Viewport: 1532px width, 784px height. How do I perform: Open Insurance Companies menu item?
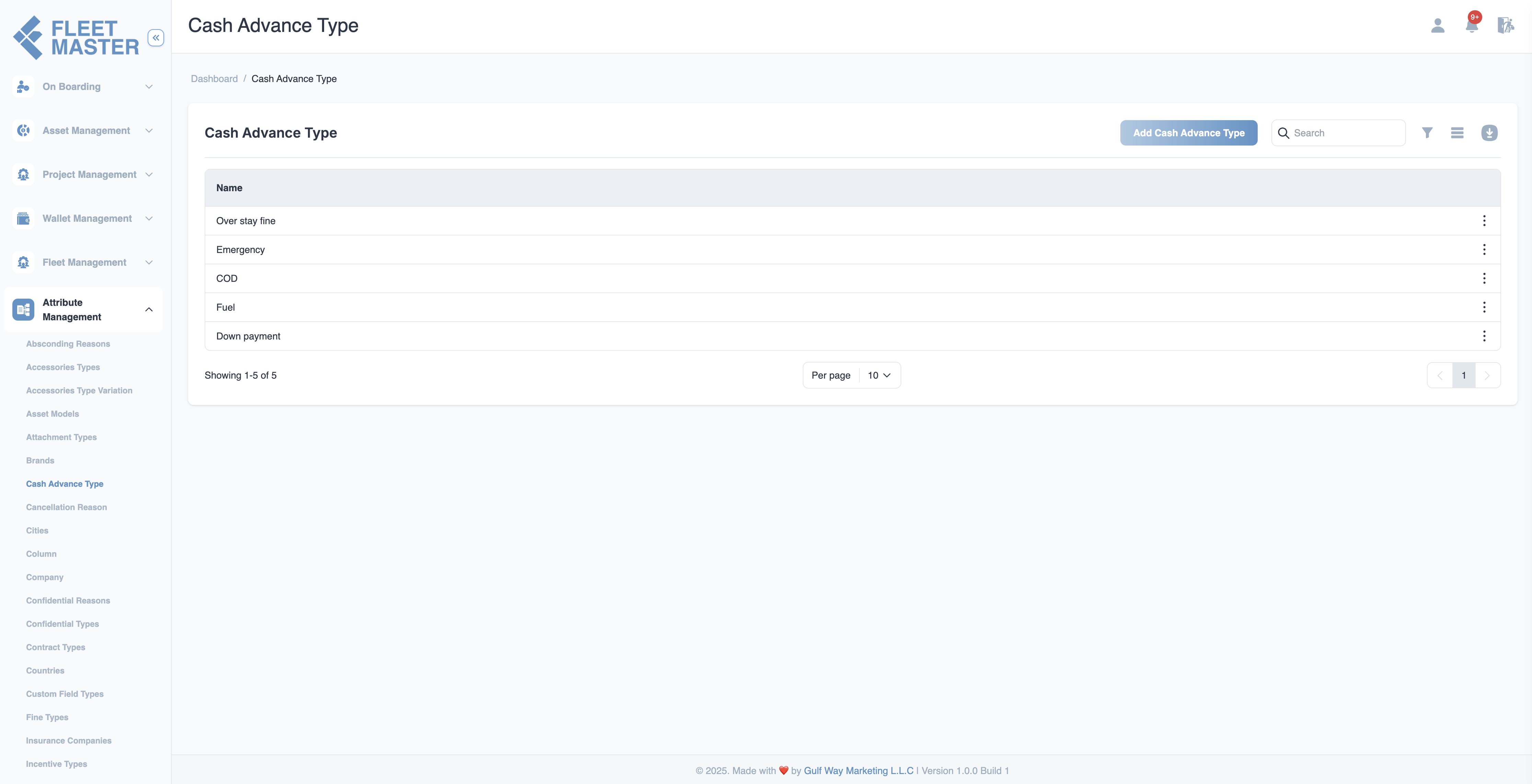pos(68,741)
